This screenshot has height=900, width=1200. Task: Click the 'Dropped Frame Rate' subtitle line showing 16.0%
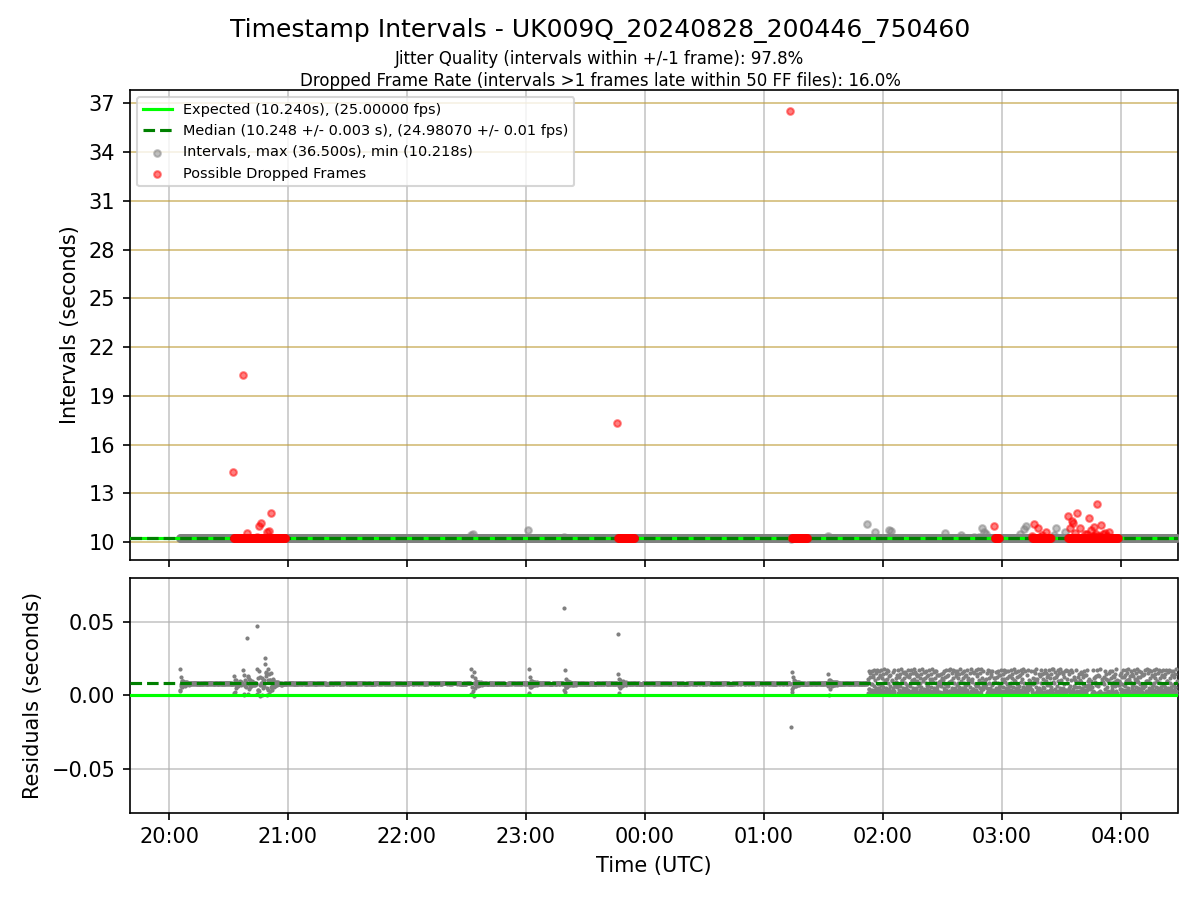pyautogui.click(x=600, y=80)
